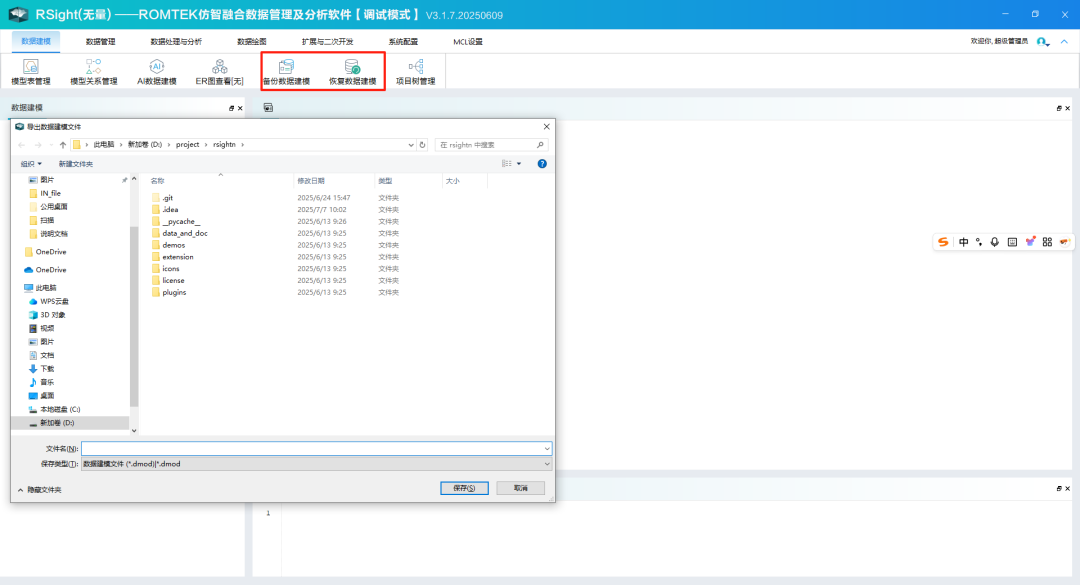
Task: Click 备份数据建模 backup tool
Action: (x=287, y=72)
